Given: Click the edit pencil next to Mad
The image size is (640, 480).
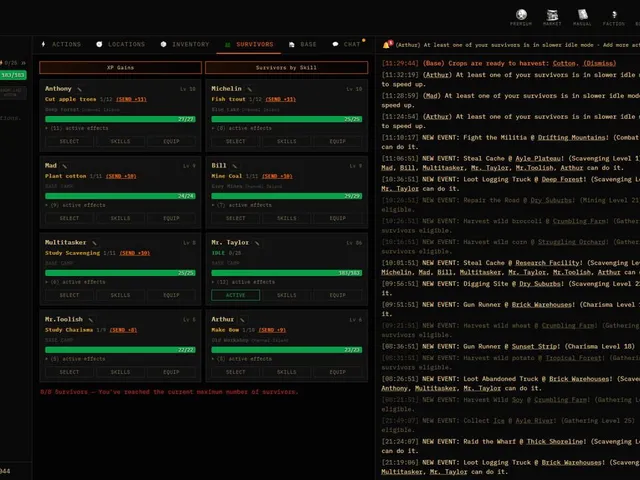Looking at the screenshot, I should [64, 166].
